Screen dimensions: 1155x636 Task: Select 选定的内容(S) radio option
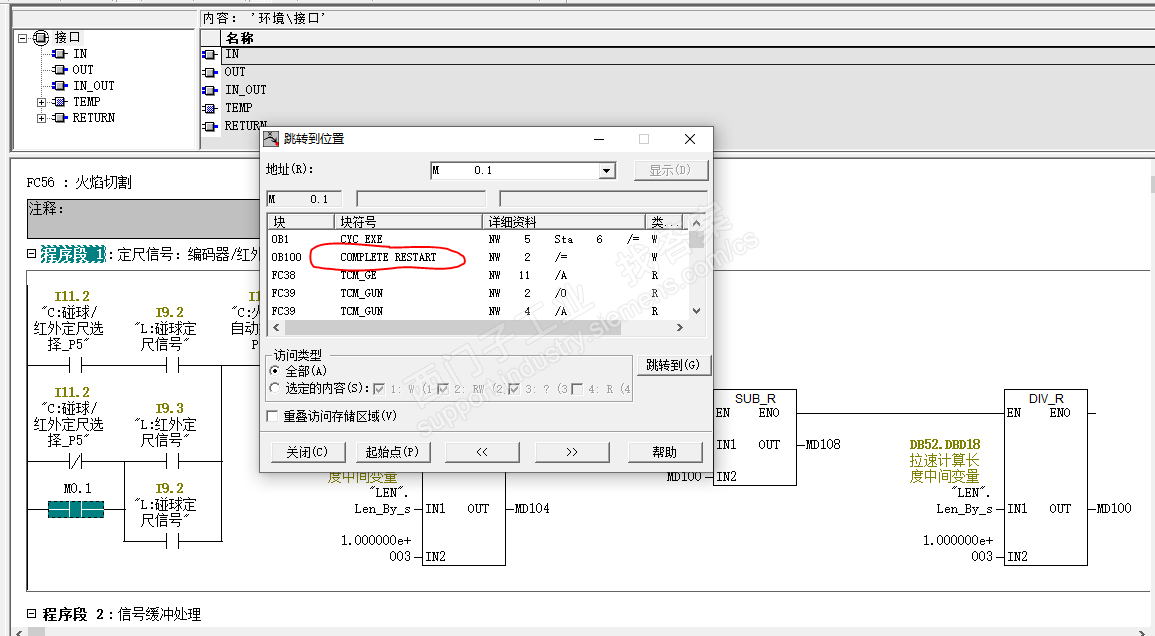pos(275,388)
